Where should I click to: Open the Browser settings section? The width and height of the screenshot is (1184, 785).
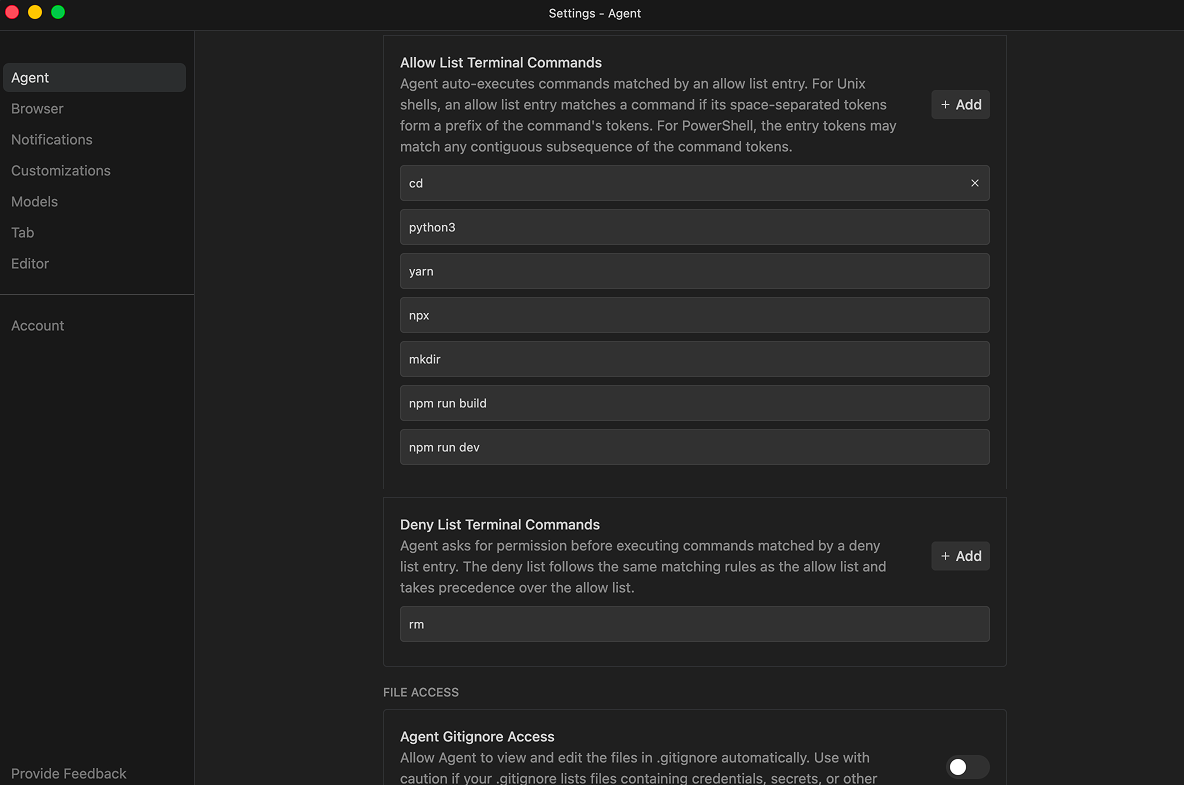[x=37, y=109]
